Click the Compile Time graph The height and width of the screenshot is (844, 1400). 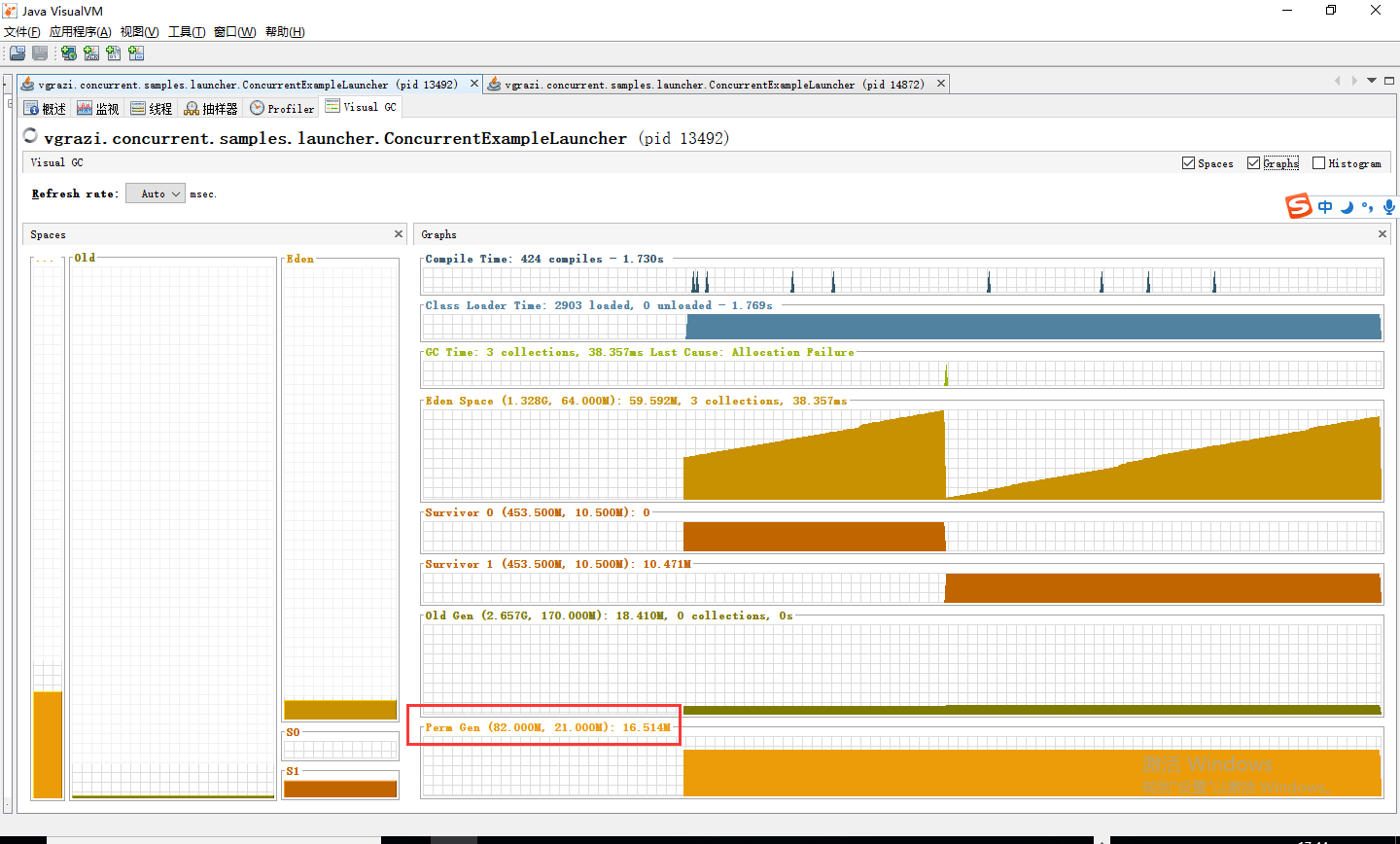[901, 280]
